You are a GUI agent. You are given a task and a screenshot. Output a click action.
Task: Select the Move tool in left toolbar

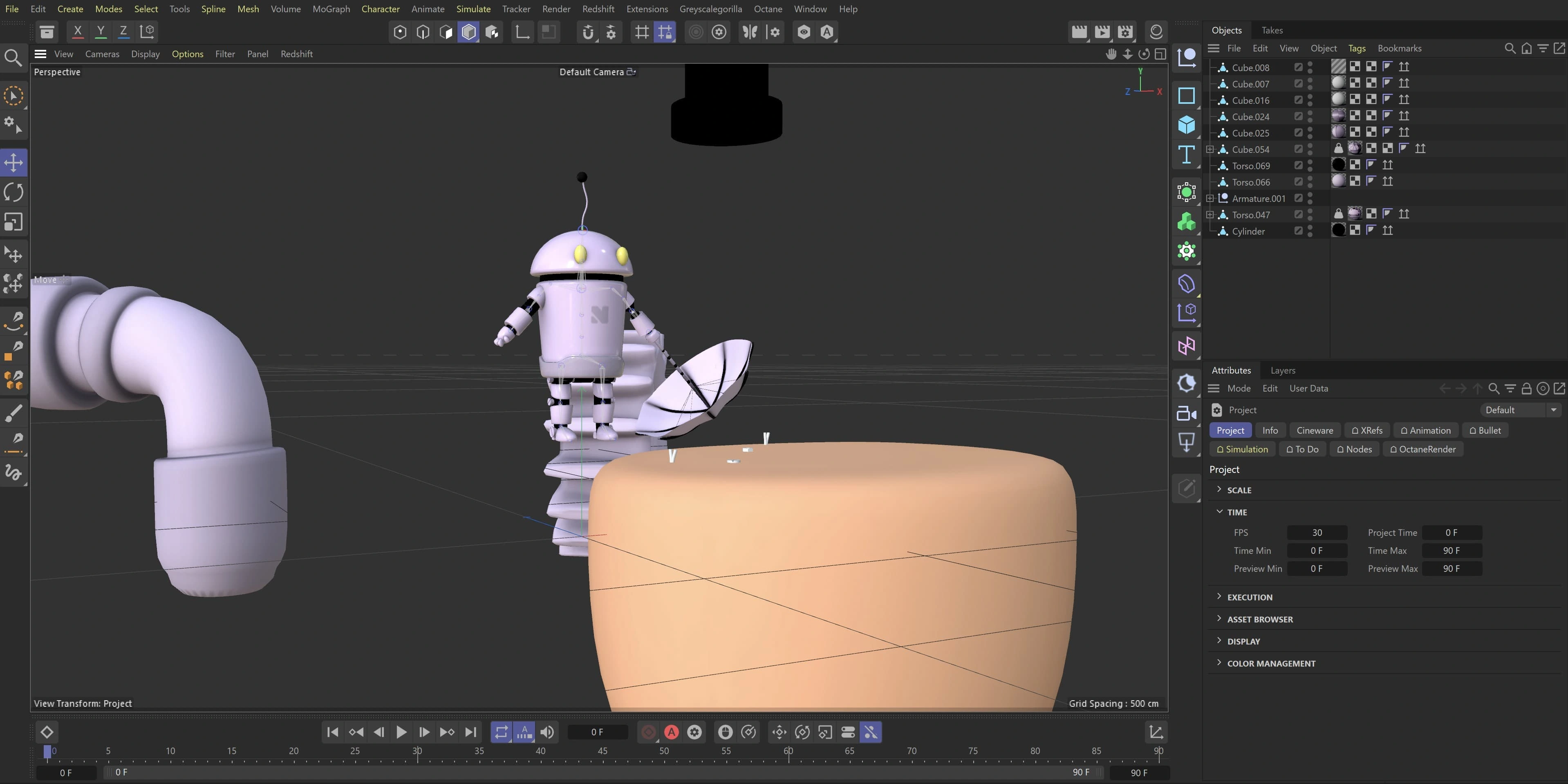13,163
